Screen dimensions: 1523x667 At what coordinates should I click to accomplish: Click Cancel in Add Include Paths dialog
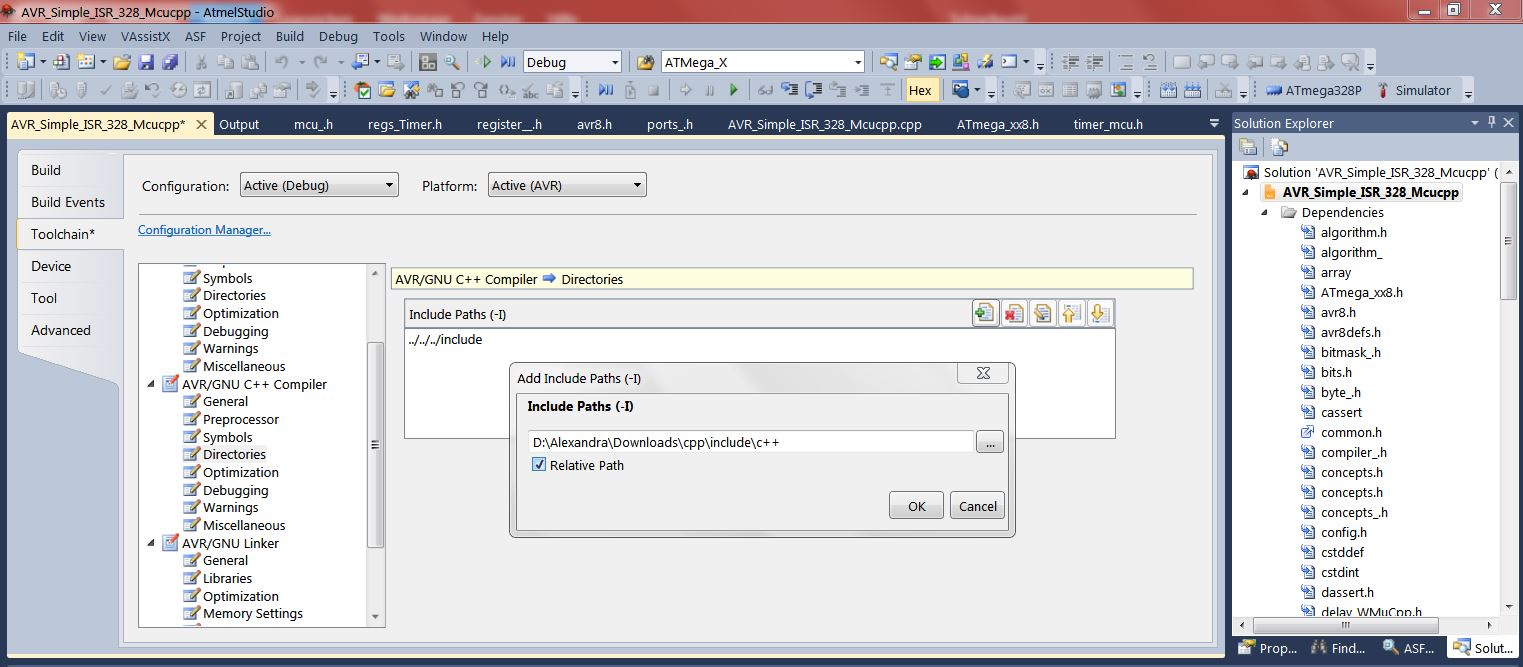point(977,506)
